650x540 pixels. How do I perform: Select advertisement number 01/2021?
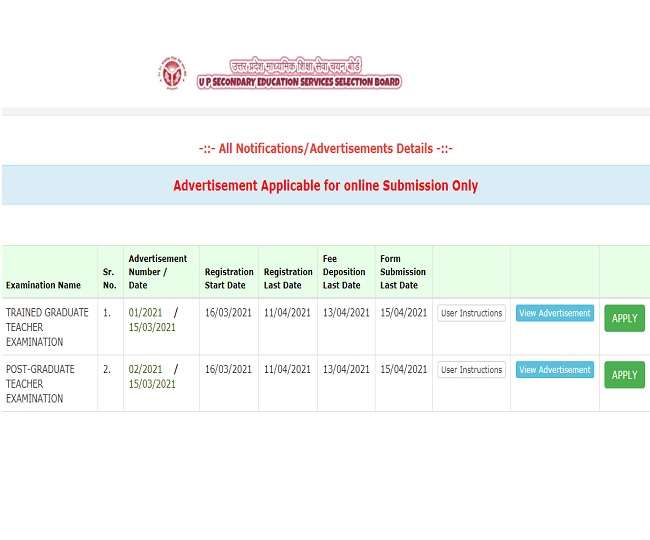pyautogui.click(x=145, y=312)
